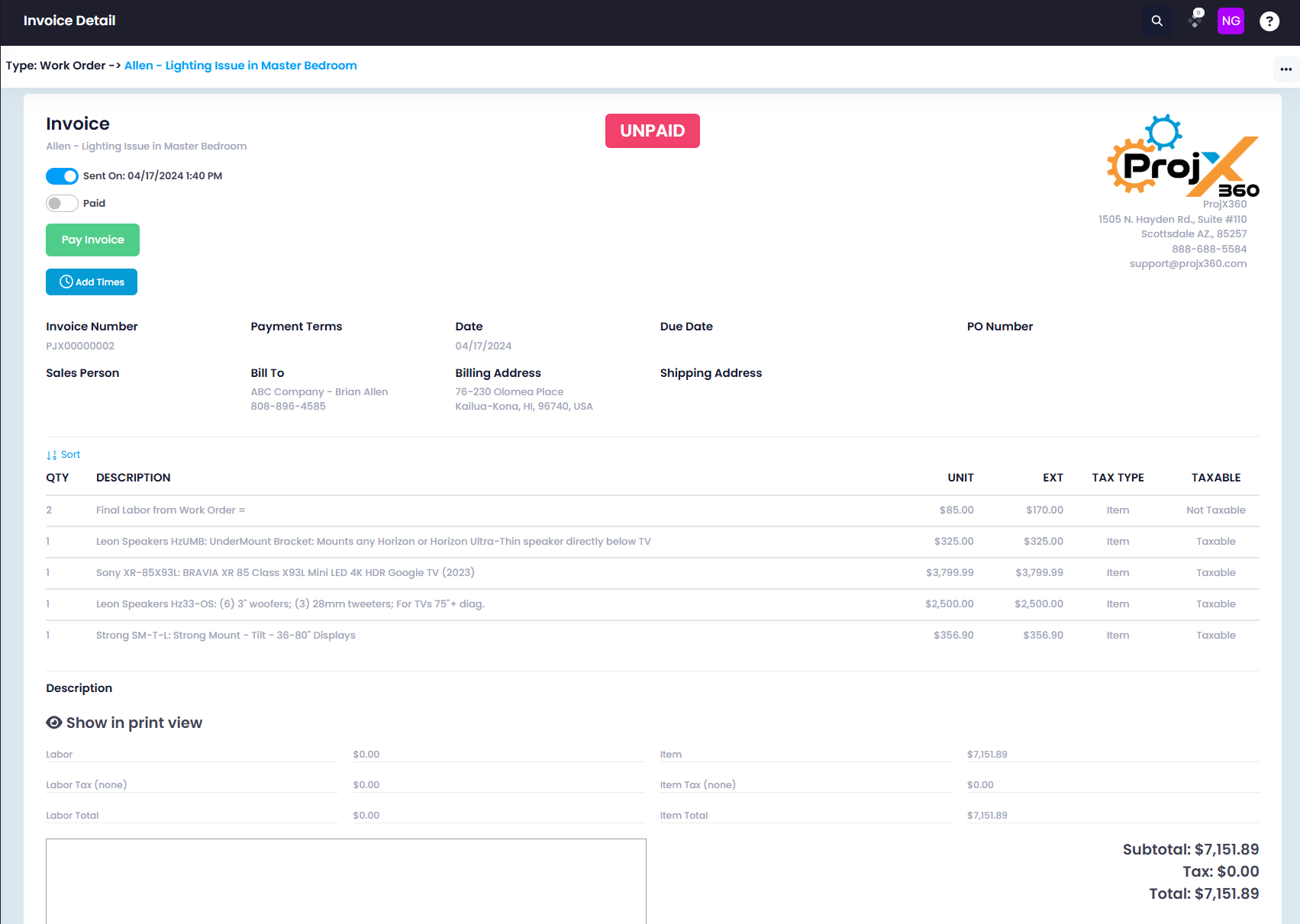
Task: Click the eye icon beside Show in print view
Action: [x=54, y=723]
